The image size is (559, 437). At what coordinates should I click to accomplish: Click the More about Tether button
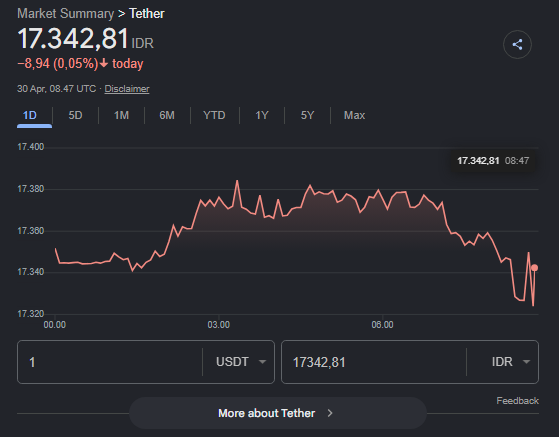pos(278,413)
